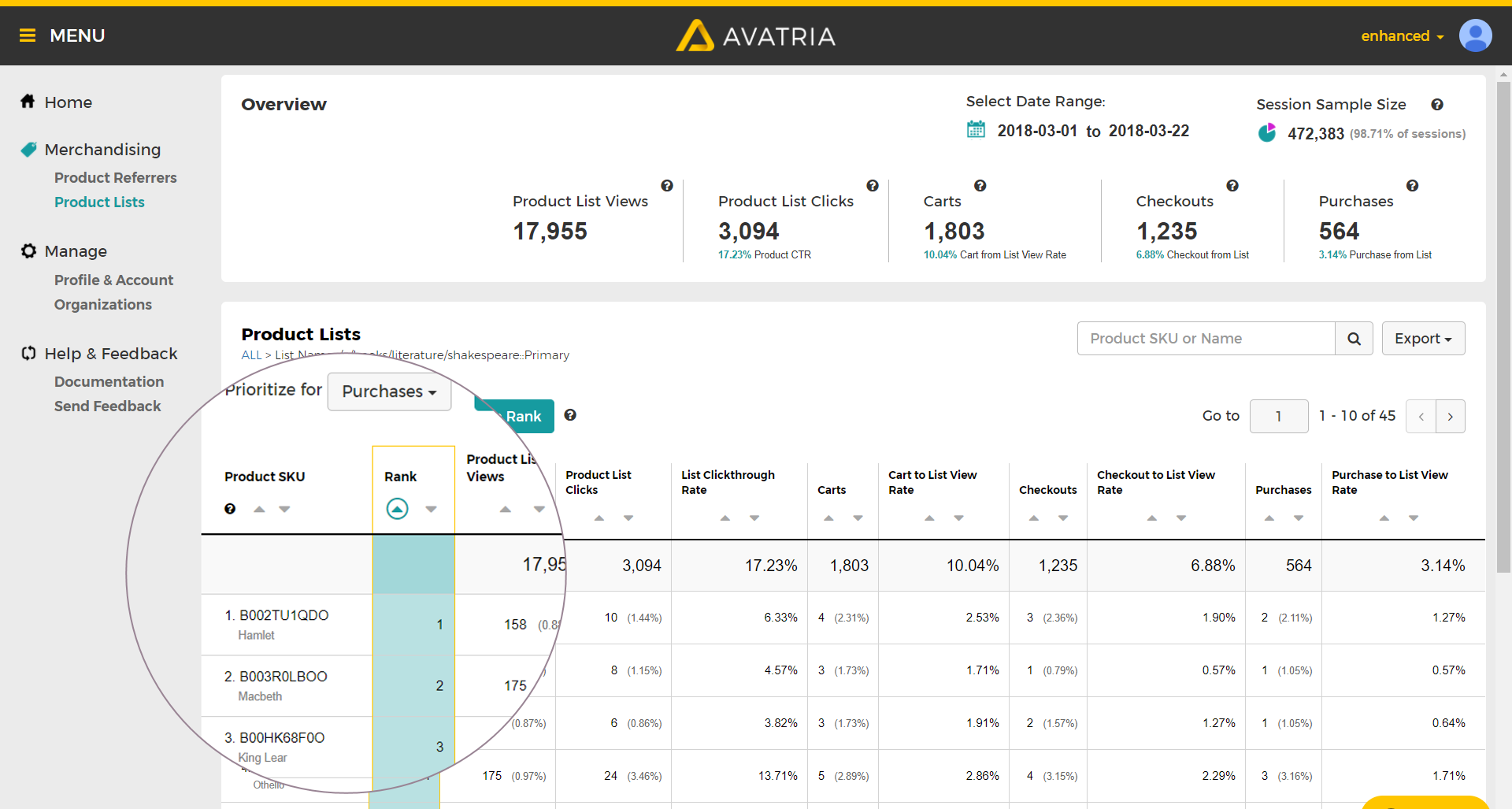Click the ALL breadcrumb link
This screenshot has height=809, width=1512.
coord(251,355)
